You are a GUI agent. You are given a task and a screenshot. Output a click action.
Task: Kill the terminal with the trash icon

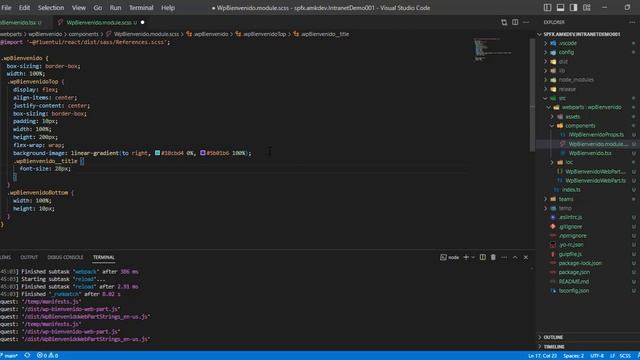[x=493, y=257]
